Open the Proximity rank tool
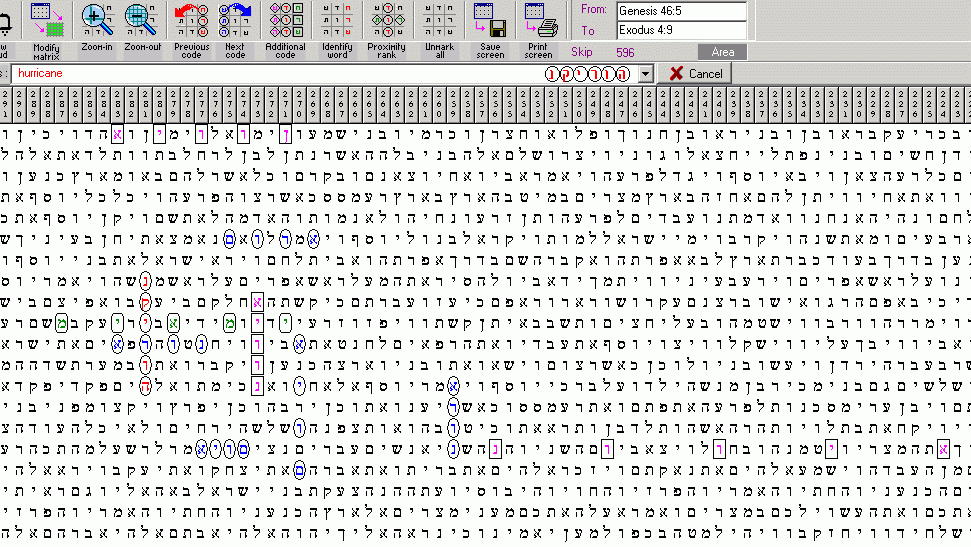Screen dimensions: 971x547 386,31
